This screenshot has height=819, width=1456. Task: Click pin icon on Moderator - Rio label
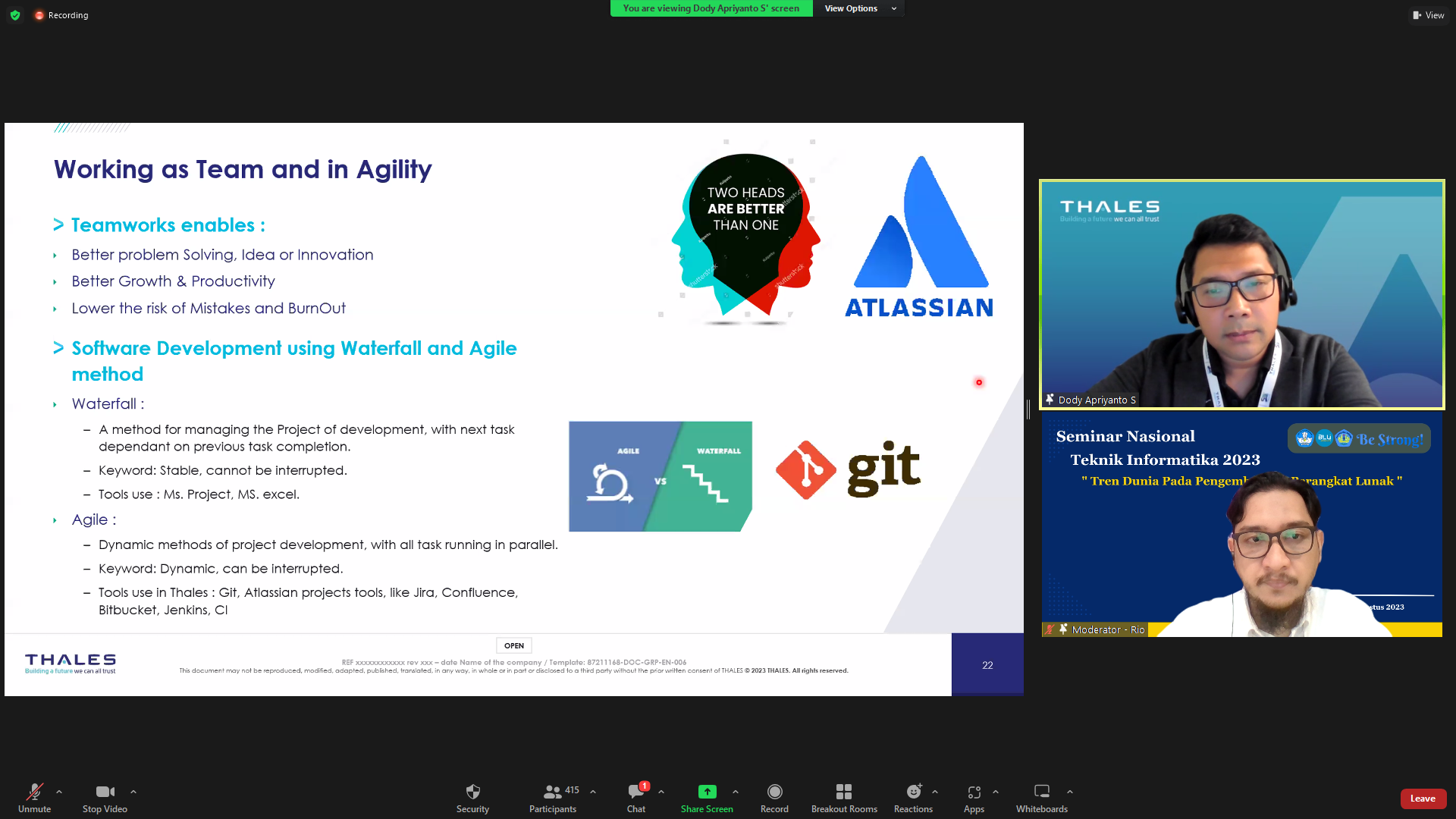pos(1063,629)
